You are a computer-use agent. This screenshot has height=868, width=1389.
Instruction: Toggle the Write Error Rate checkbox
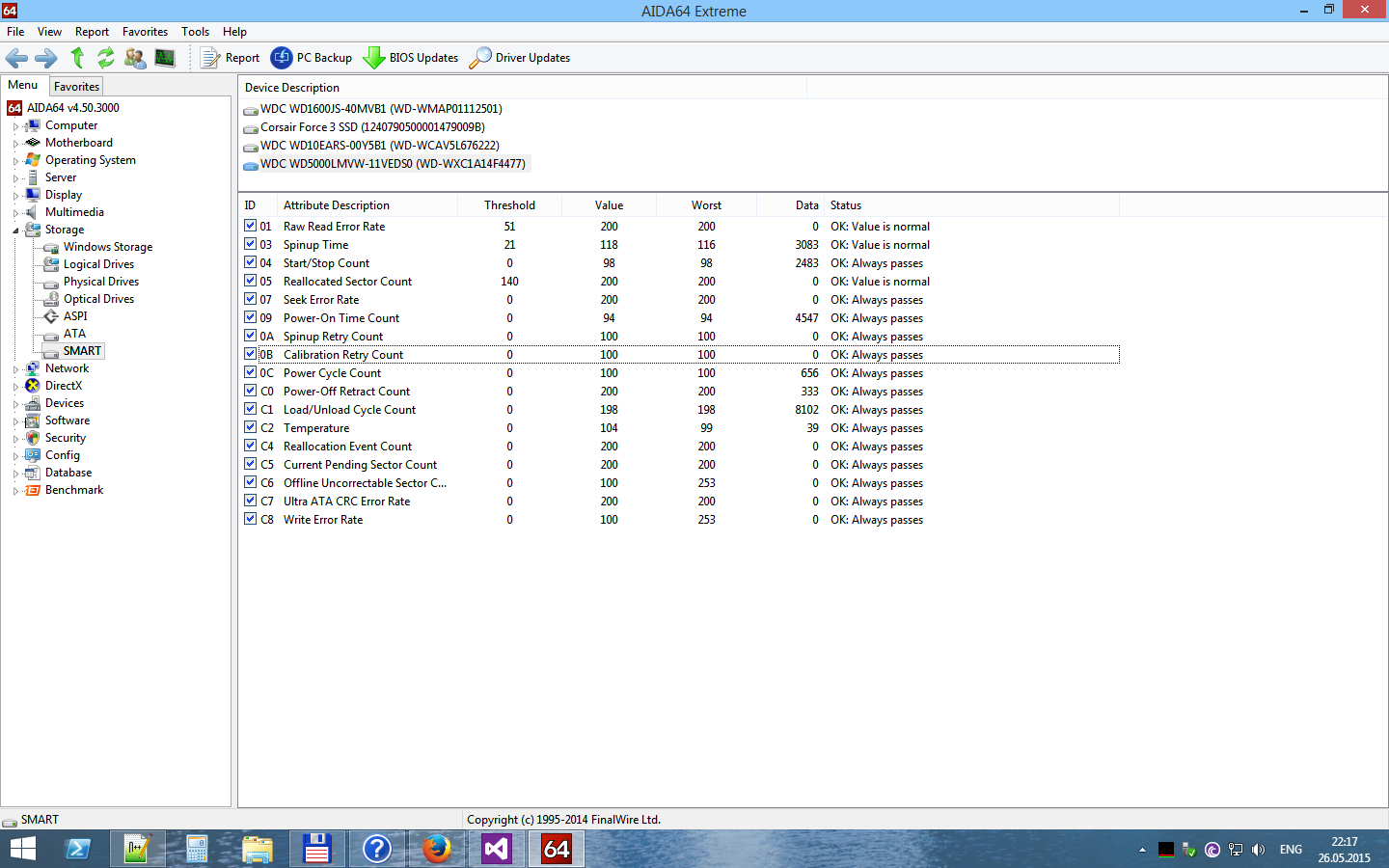click(250, 519)
